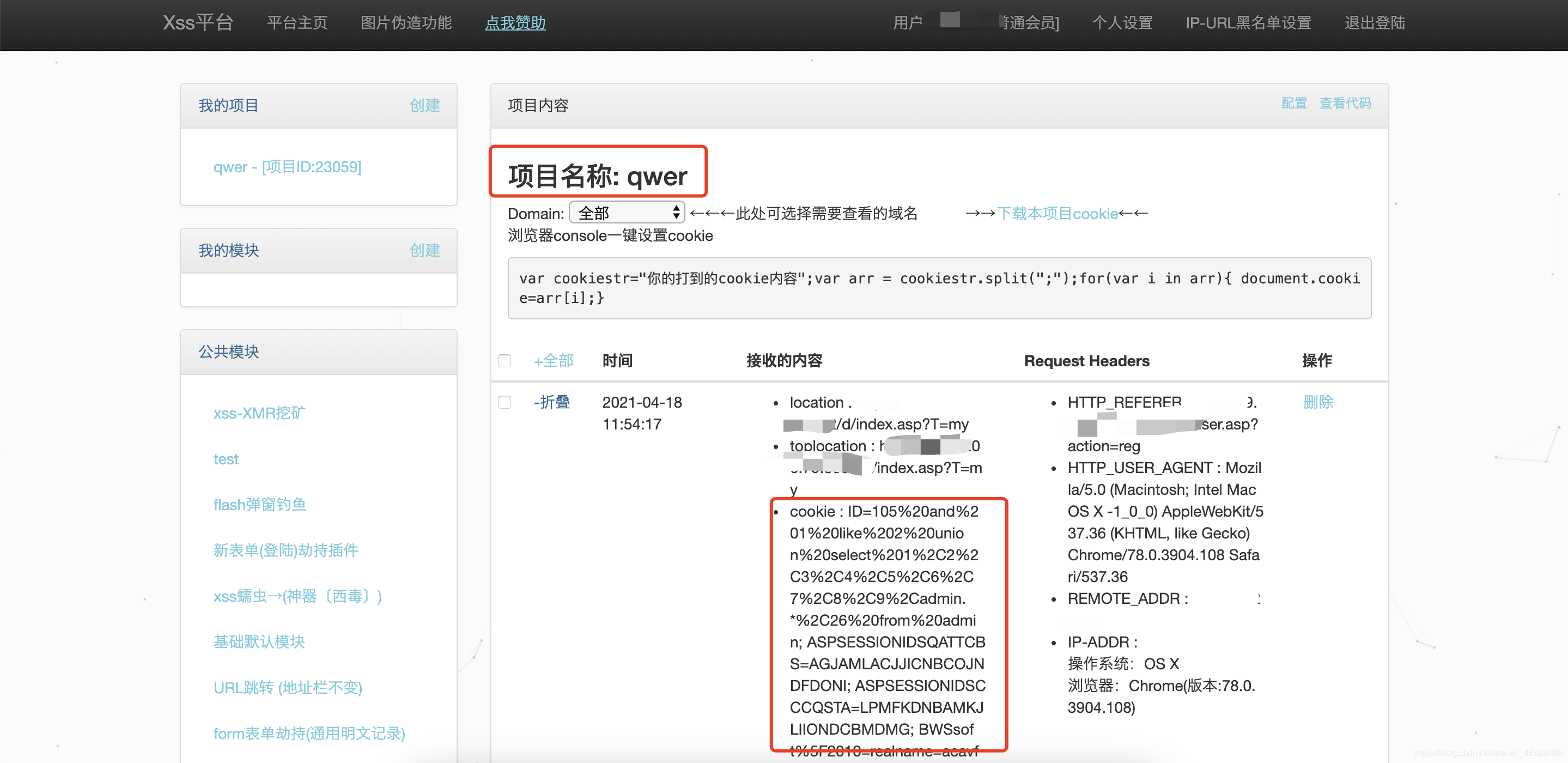The width and height of the screenshot is (1568, 763).
Task: Click the 配置 link in 项目内容 header
Action: pos(1294,104)
